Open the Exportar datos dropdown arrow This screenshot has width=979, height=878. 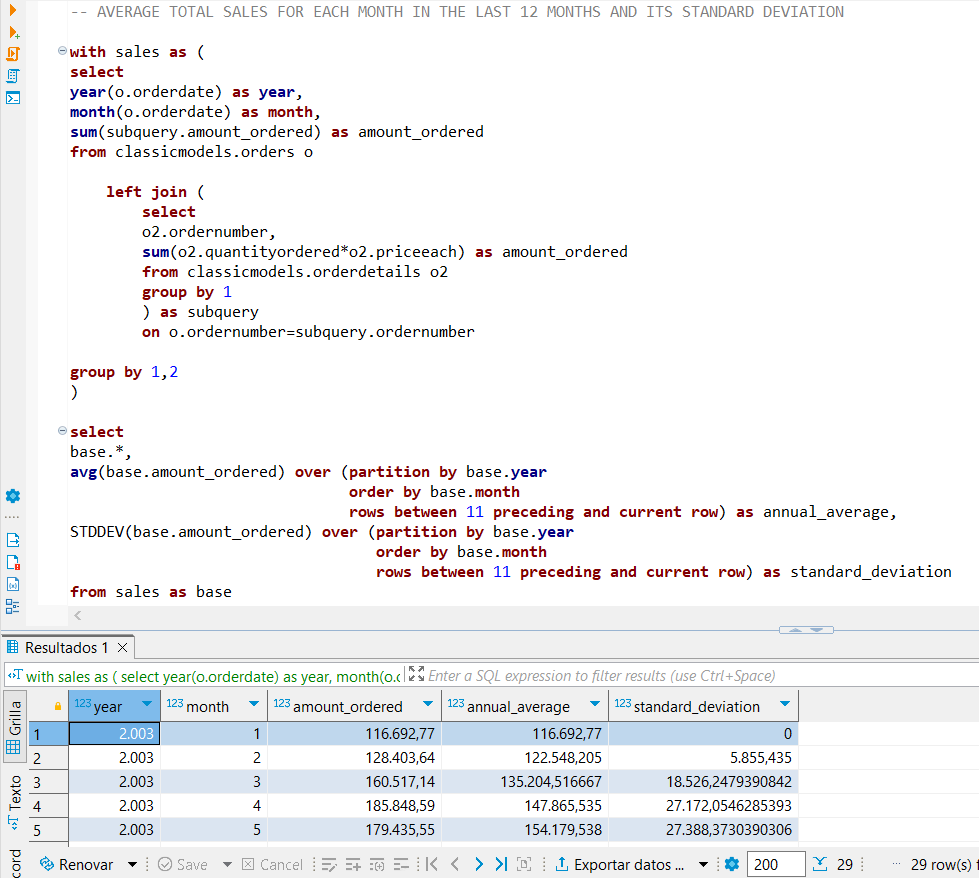pyautogui.click(x=704, y=865)
